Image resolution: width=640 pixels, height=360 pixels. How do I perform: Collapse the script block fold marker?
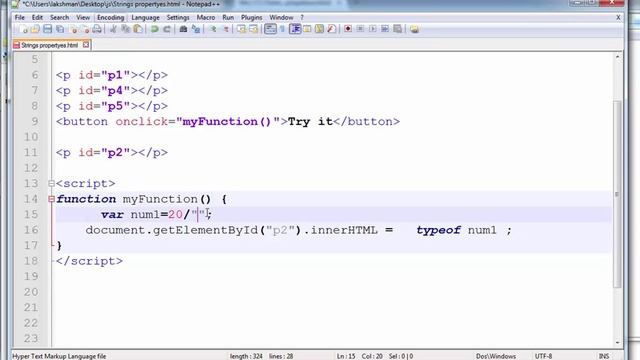click(51, 184)
